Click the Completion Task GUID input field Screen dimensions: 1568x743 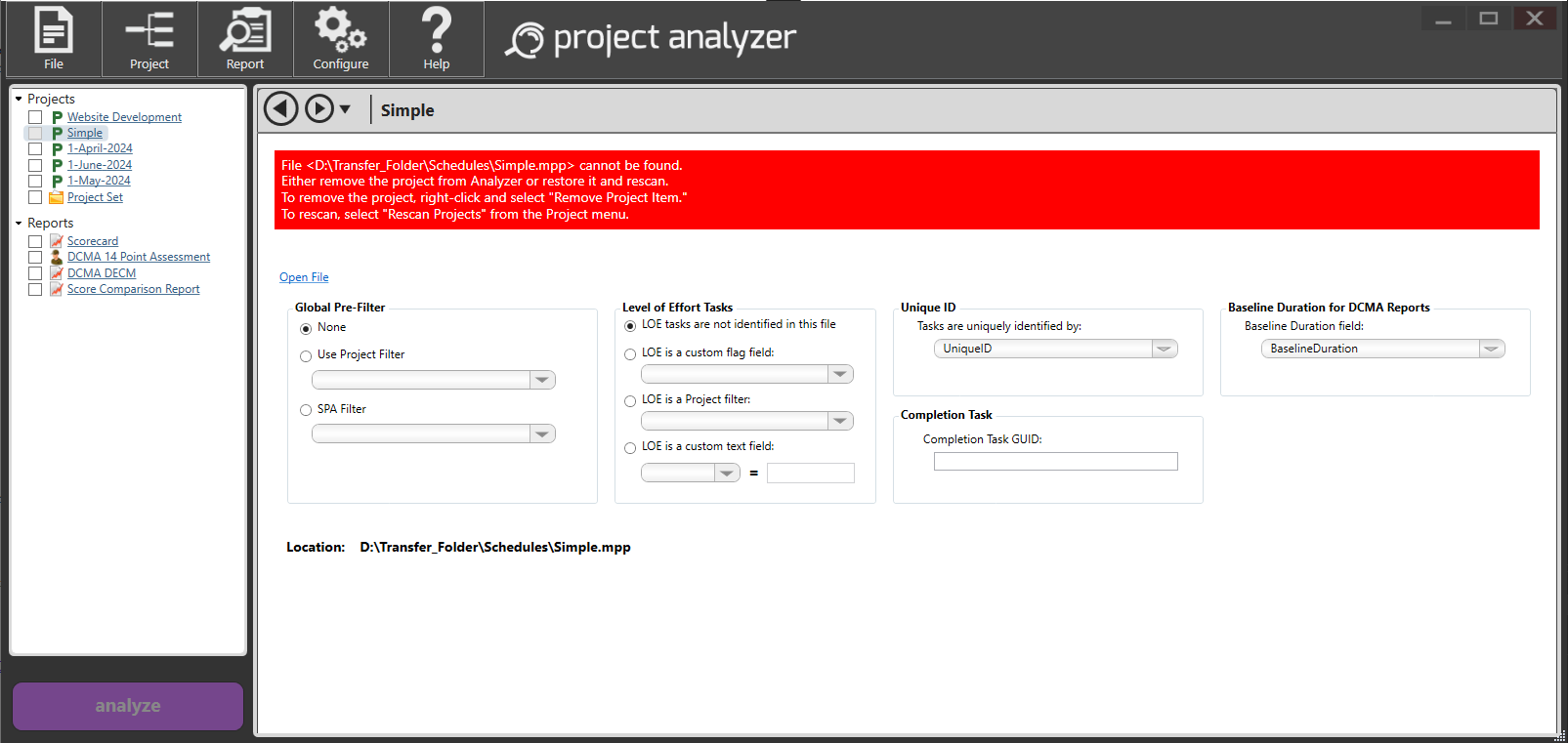(1055, 461)
